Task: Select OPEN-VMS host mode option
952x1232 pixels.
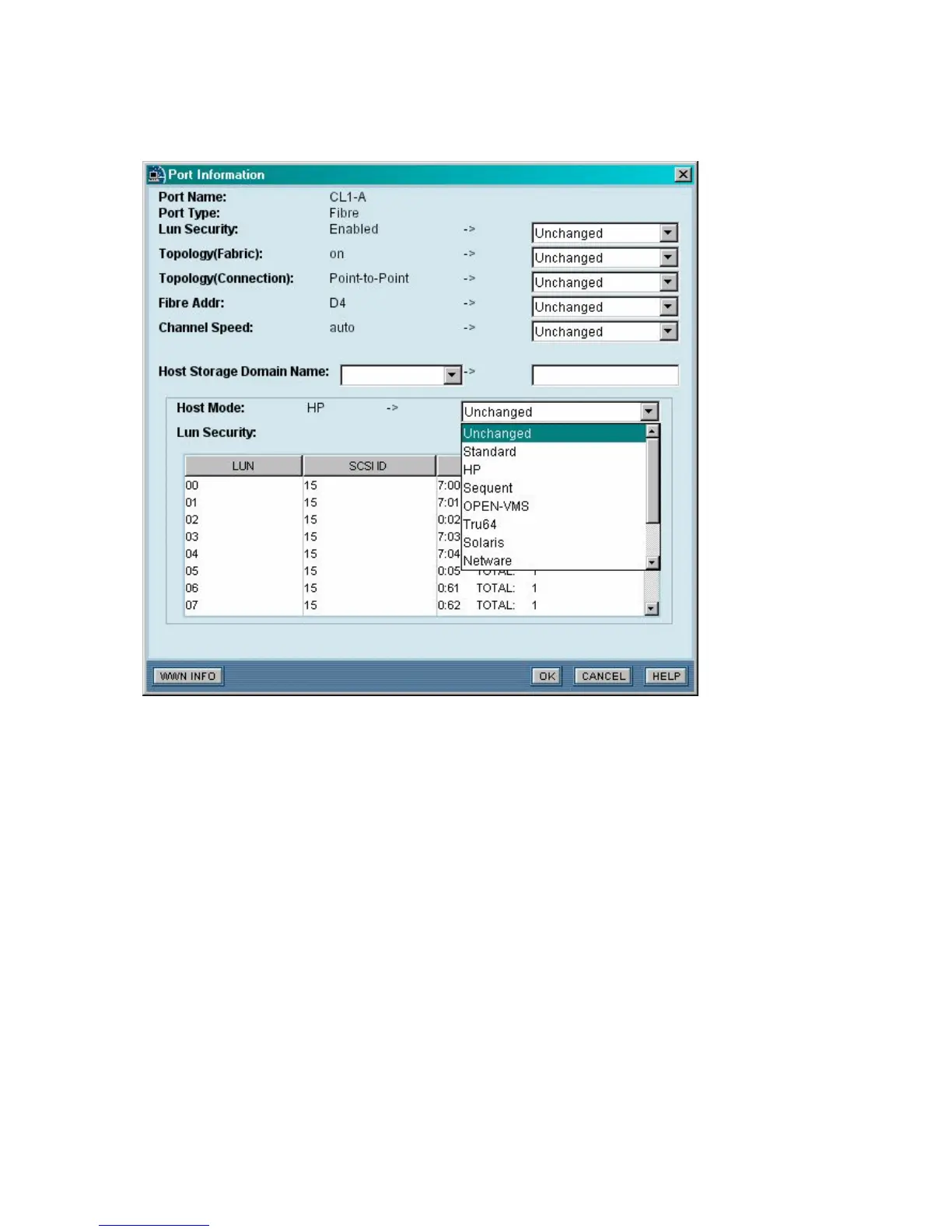Action: pos(553,506)
